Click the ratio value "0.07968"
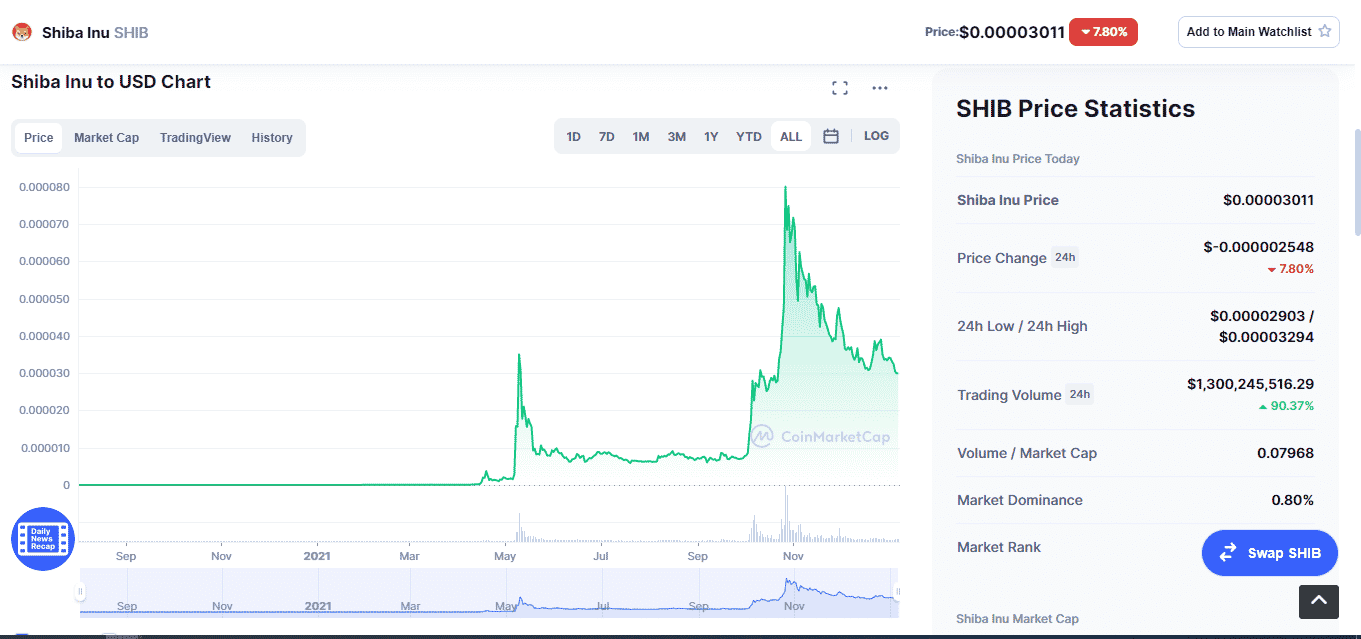Screen dimensions: 1361x639 tap(1286, 453)
